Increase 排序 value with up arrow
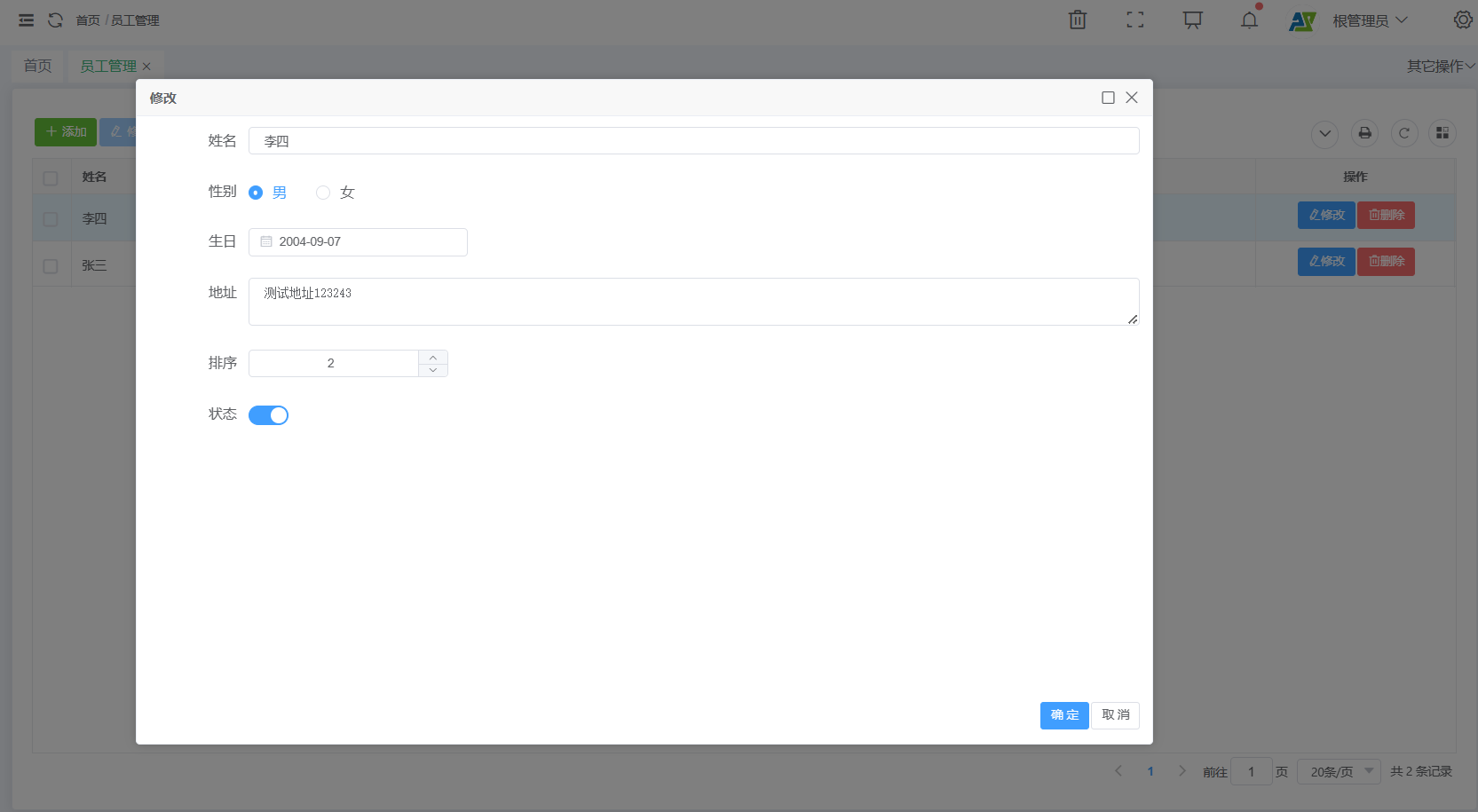1478x812 pixels. click(433, 357)
